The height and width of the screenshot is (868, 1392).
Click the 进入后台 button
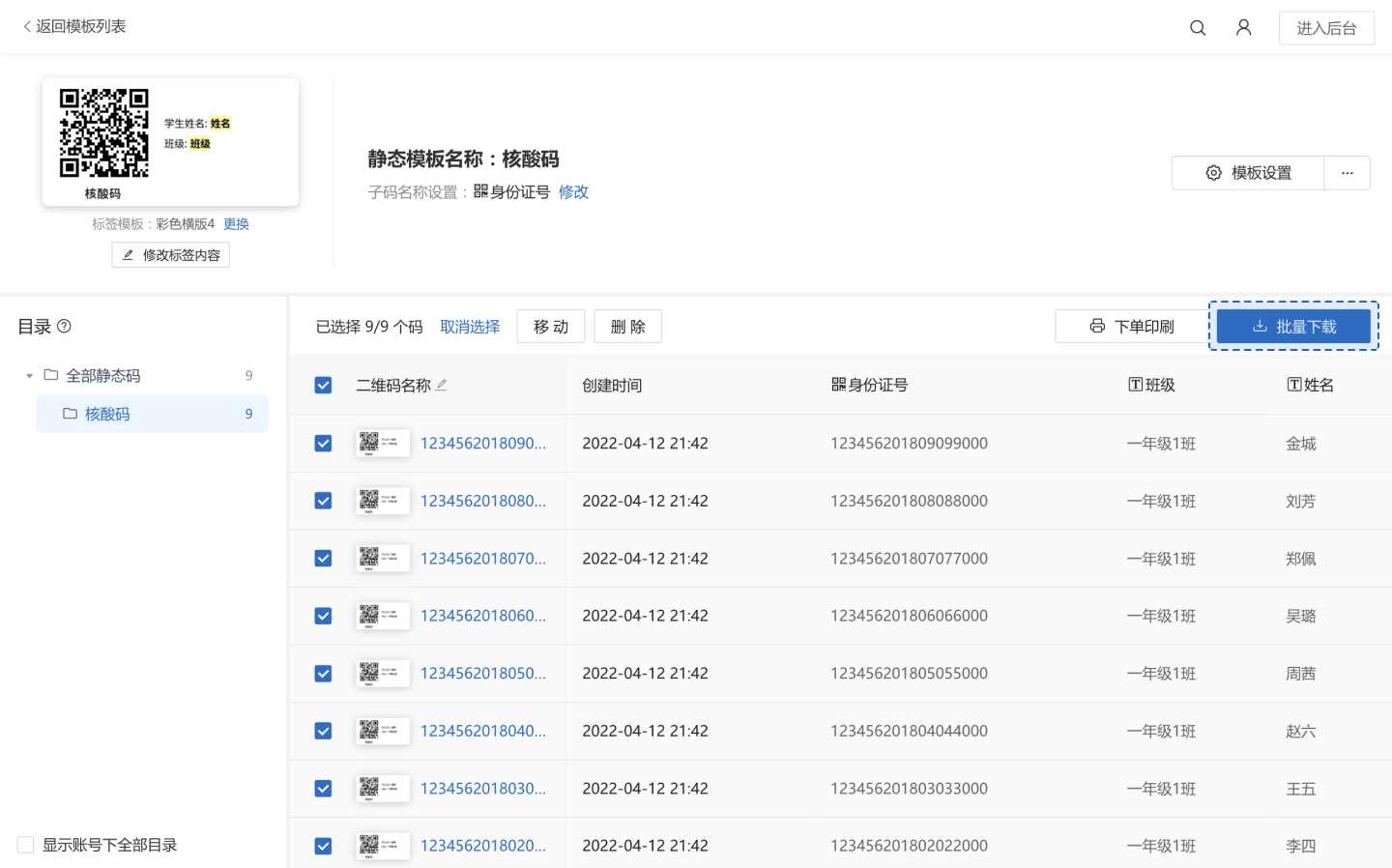point(1326,28)
